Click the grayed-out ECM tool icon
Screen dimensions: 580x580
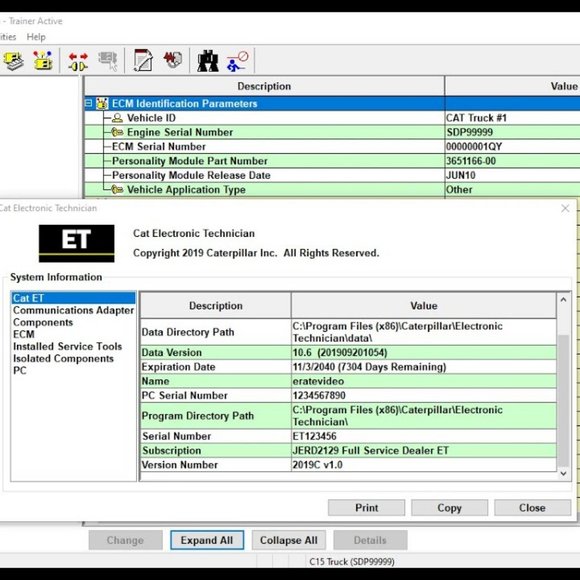point(108,61)
